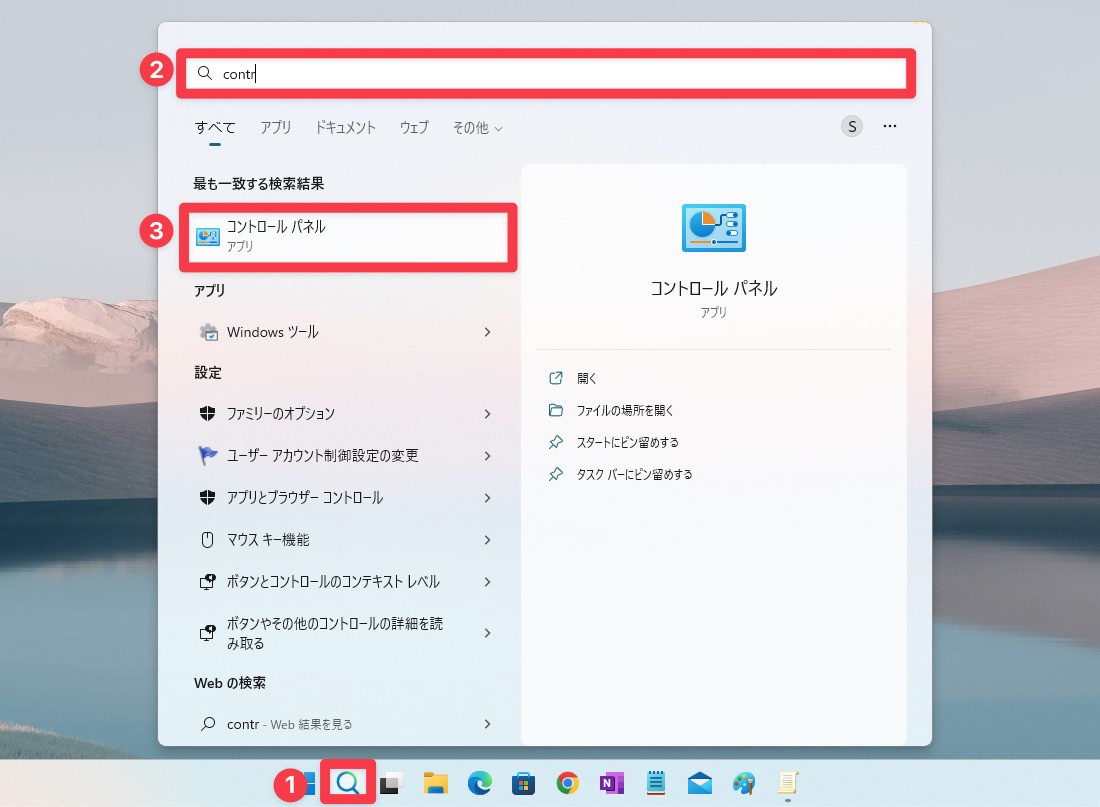Select アプリとブラウザー コントロール result text

click(304, 498)
